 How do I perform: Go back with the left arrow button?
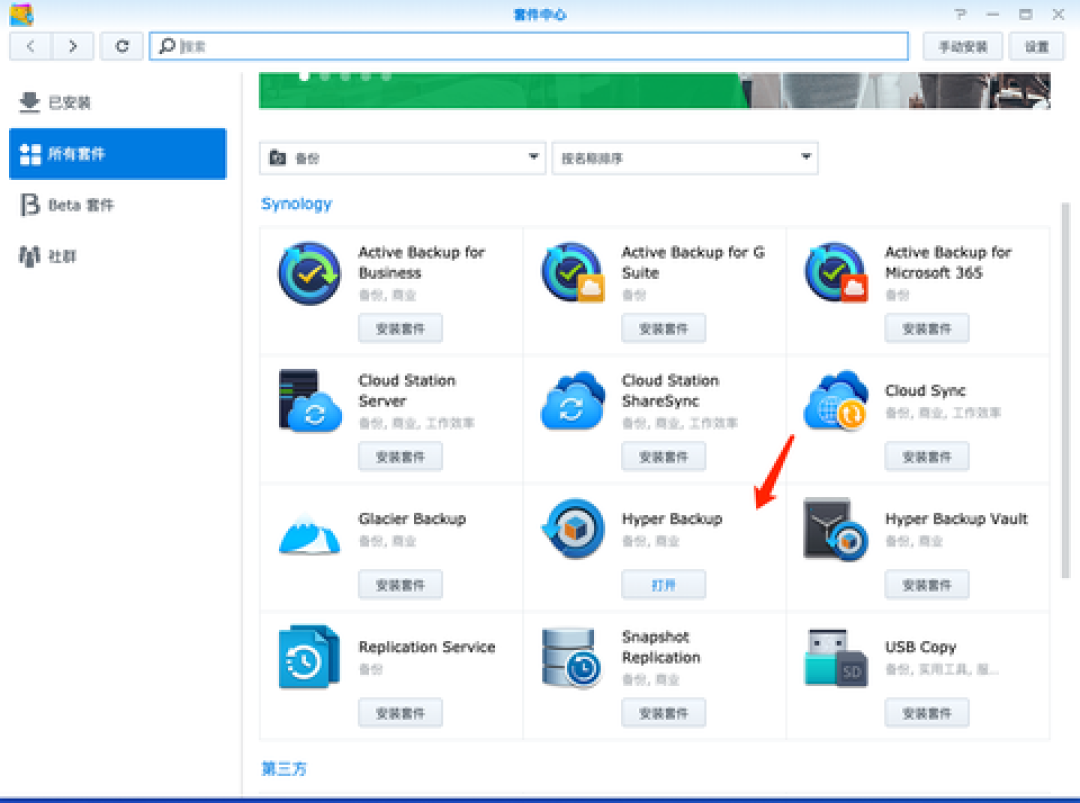(x=30, y=46)
